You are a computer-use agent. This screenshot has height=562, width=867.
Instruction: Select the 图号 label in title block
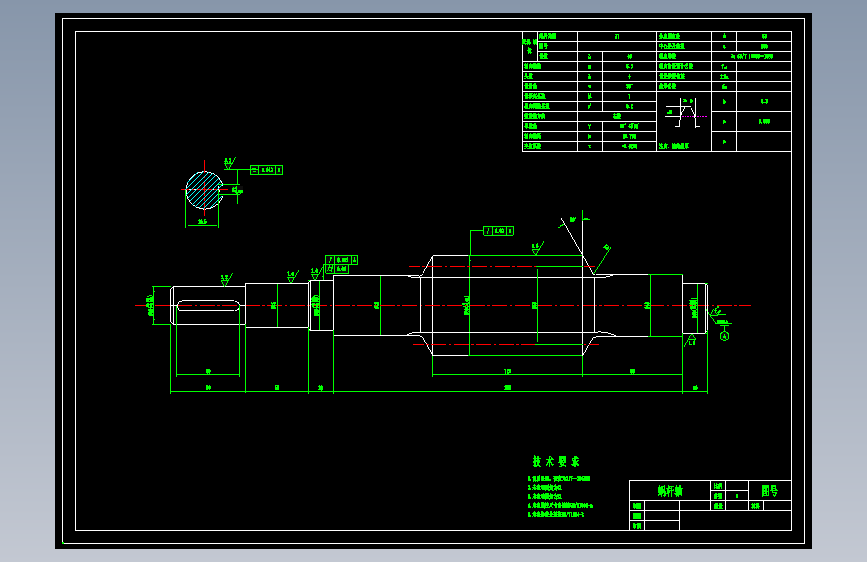pos(769,491)
